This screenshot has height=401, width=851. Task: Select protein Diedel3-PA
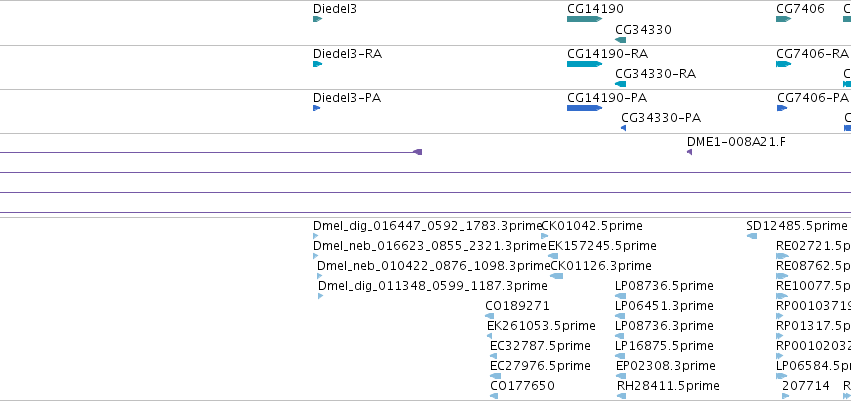(347, 98)
